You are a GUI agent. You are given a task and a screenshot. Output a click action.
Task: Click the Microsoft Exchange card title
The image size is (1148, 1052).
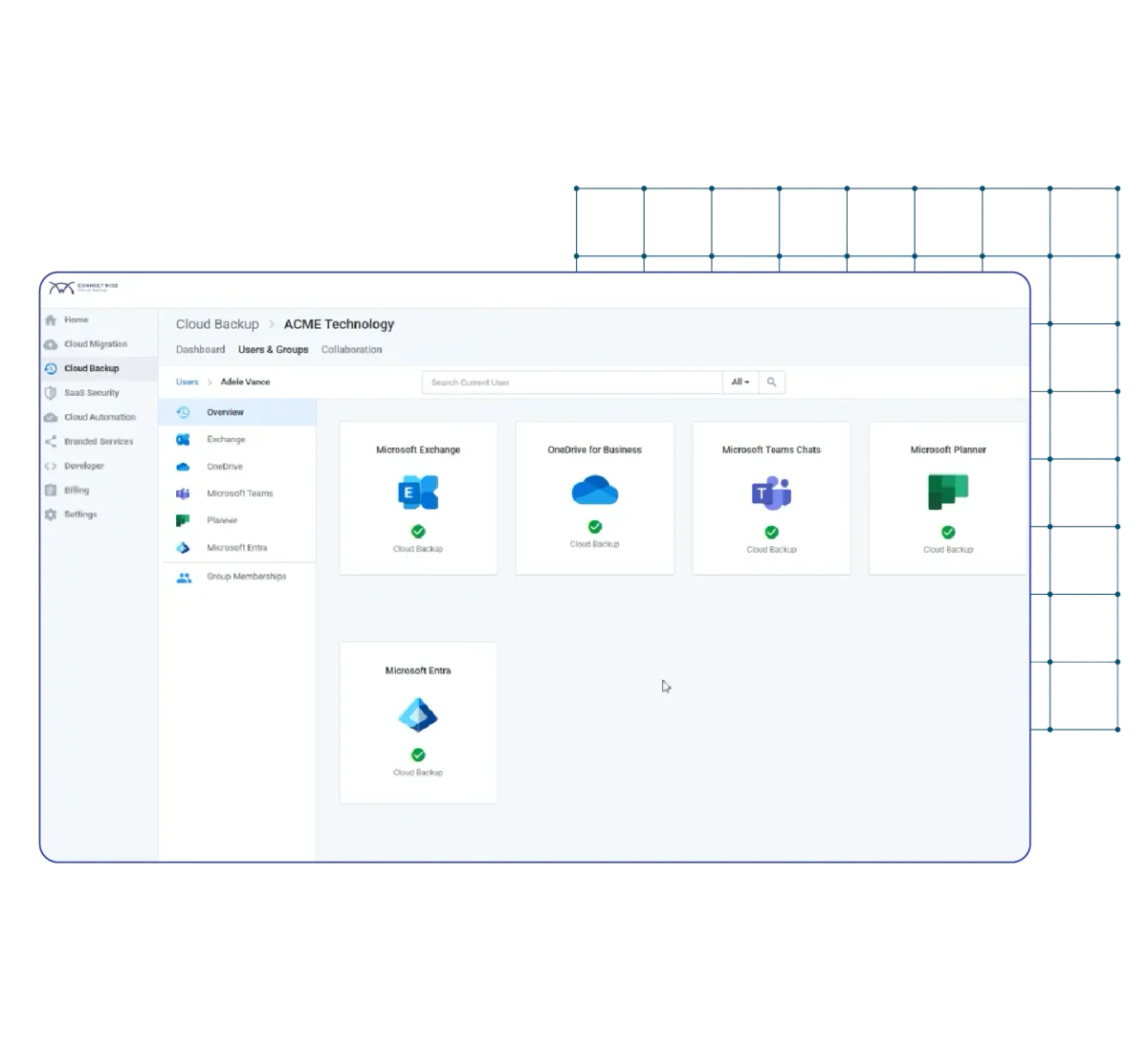click(x=418, y=449)
